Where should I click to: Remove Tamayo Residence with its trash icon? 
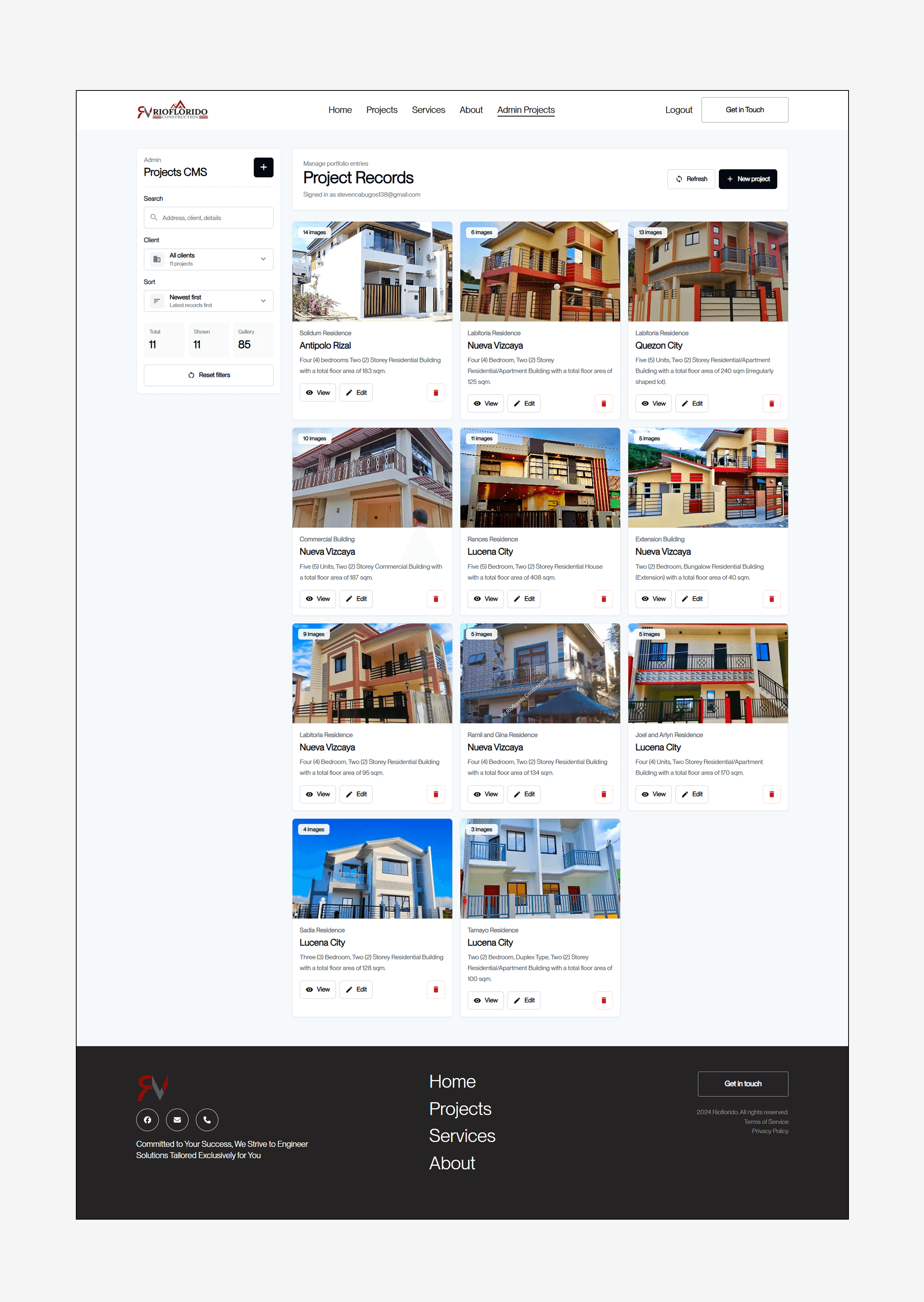click(x=604, y=1000)
